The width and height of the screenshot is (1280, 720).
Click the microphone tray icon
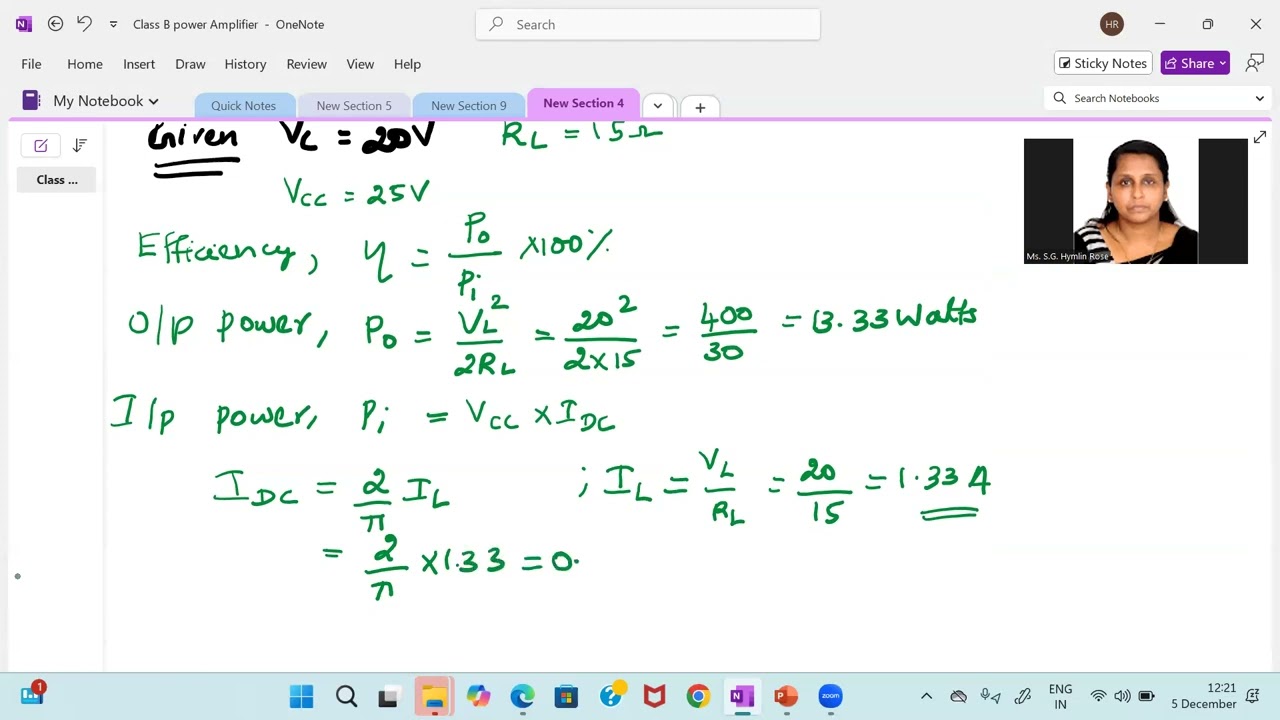(x=990, y=696)
